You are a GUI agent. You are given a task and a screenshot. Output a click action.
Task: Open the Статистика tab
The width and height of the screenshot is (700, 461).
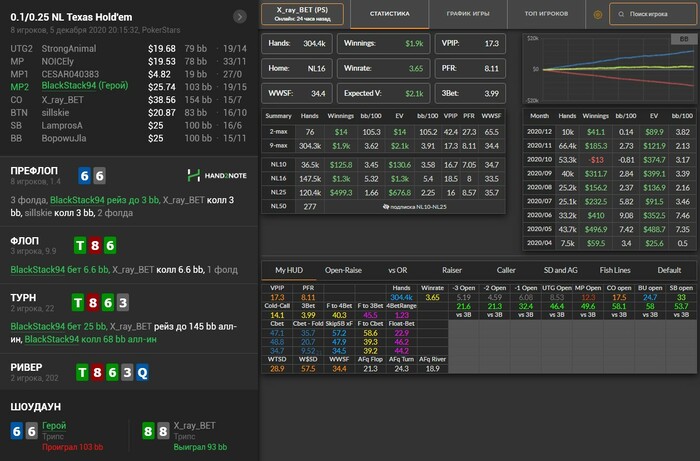pos(390,14)
